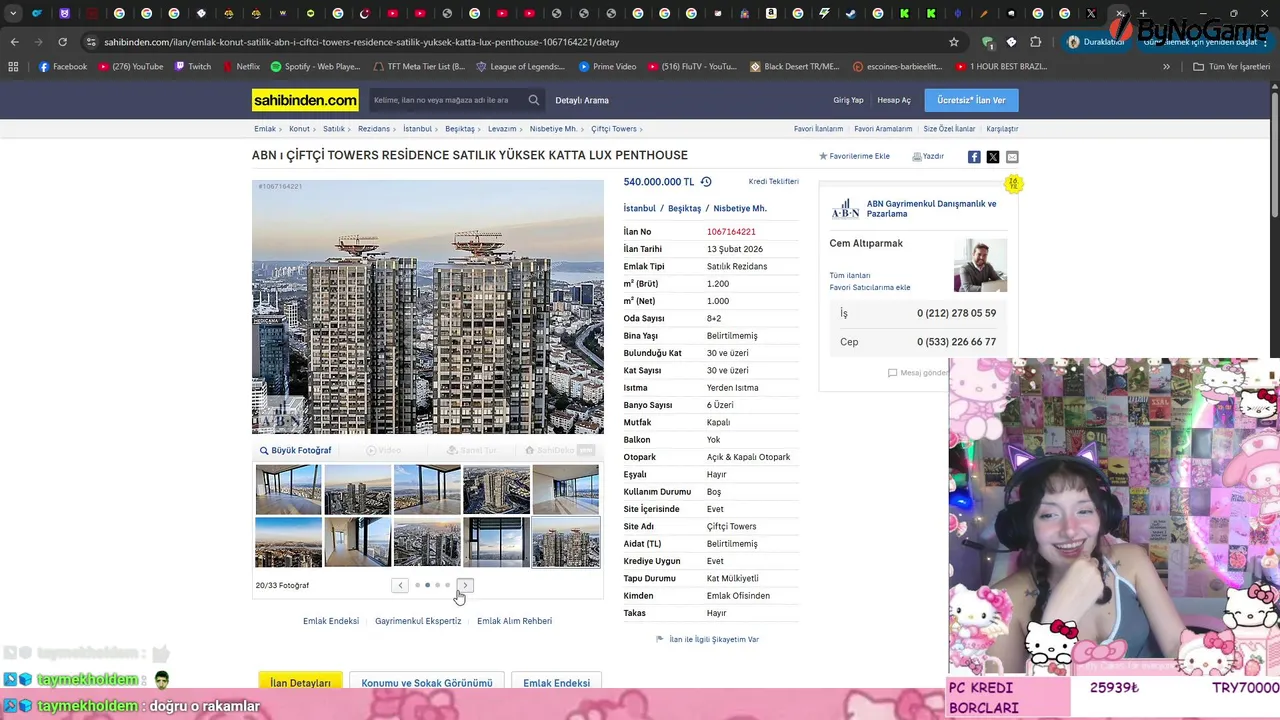Screen dimensions: 1280x720
Task: Click listing number 1067164221
Action: click(731, 232)
